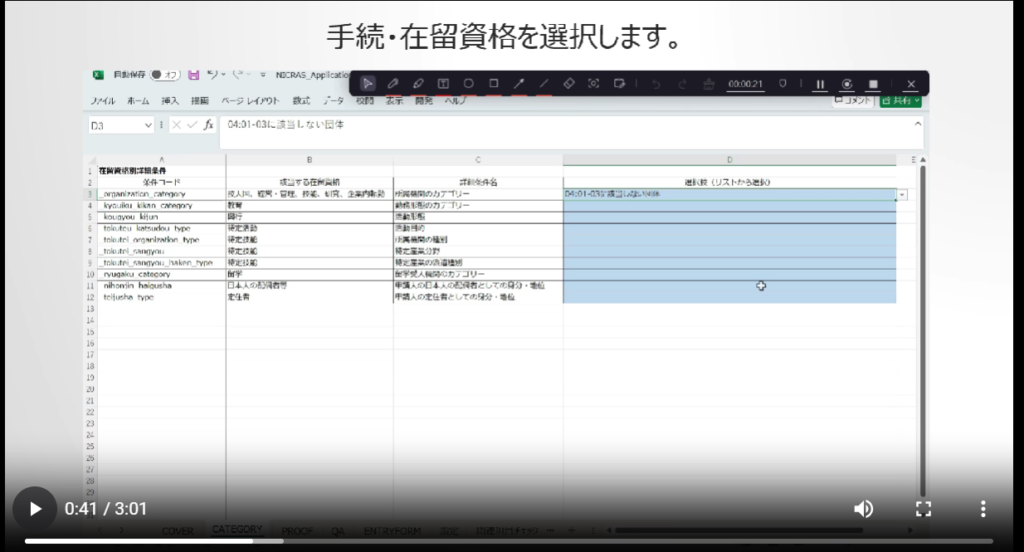Enter fullscreen mode
1024x552 pixels.
[x=924, y=509]
